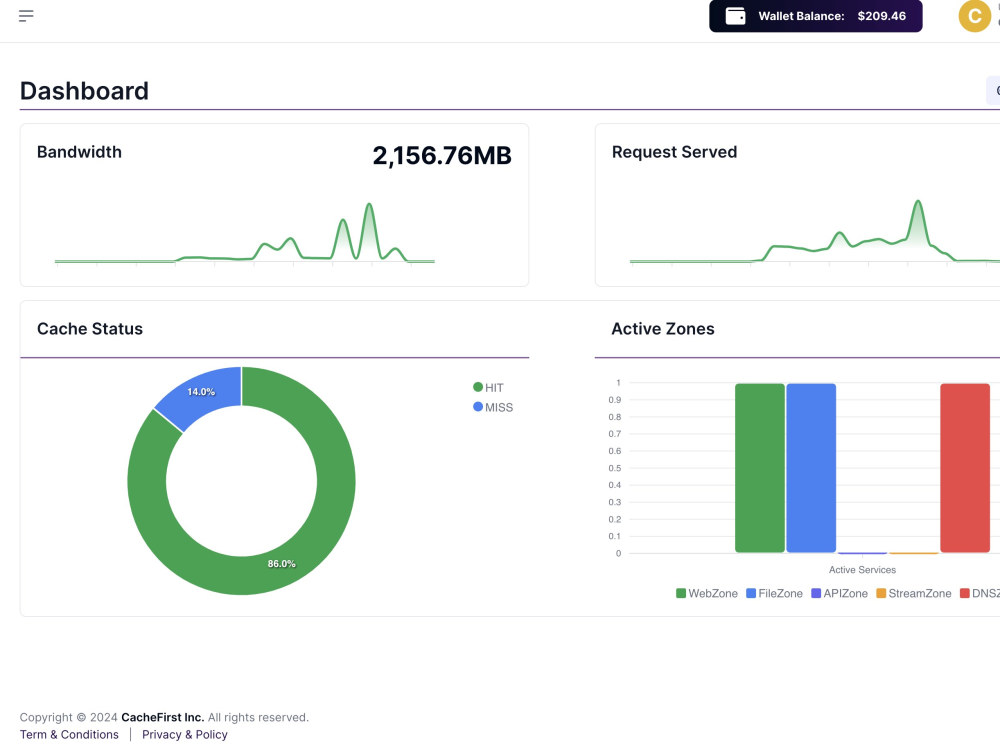Image resolution: width=1000 pixels, height=750 pixels.
Task: Toggle APIZone legend item
Action: tap(839, 593)
